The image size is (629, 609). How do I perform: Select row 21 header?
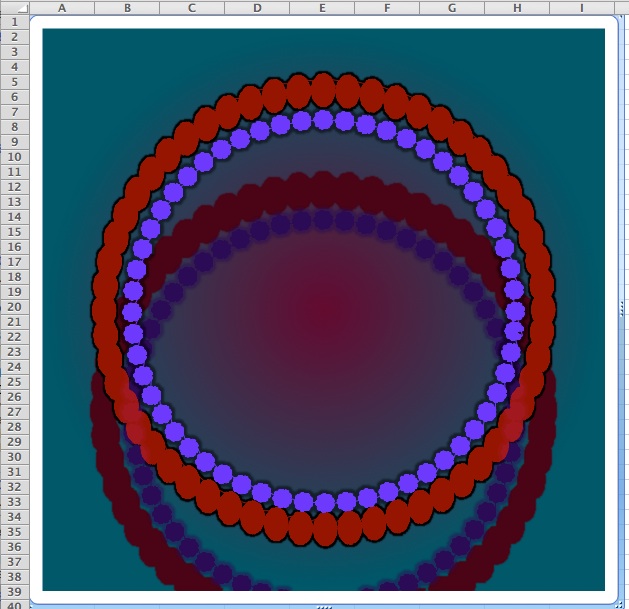pos(14,322)
